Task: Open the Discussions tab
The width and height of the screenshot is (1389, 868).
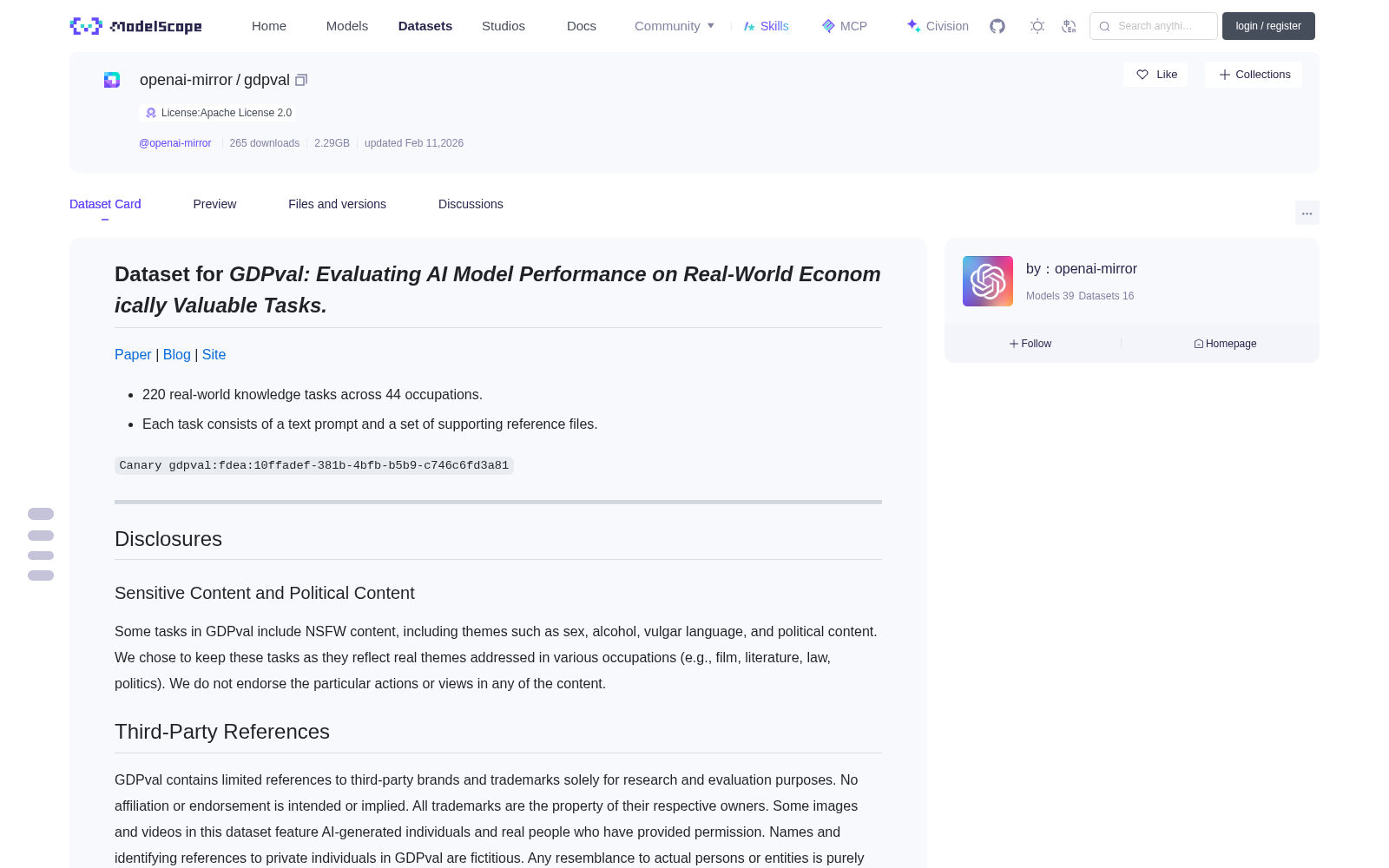Action: (x=471, y=204)
